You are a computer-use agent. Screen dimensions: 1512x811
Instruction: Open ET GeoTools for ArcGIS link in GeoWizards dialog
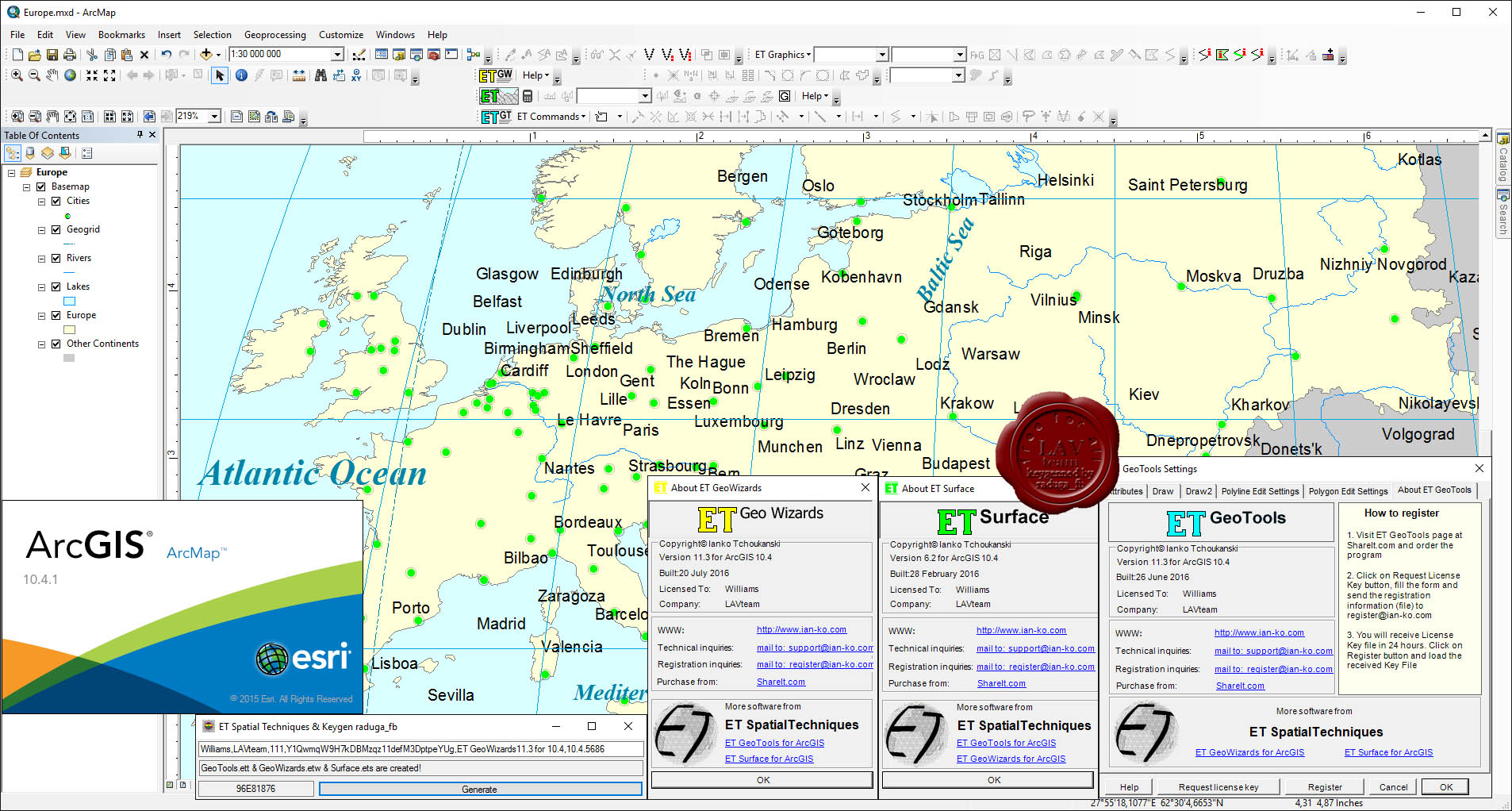[x=774, y=744]
